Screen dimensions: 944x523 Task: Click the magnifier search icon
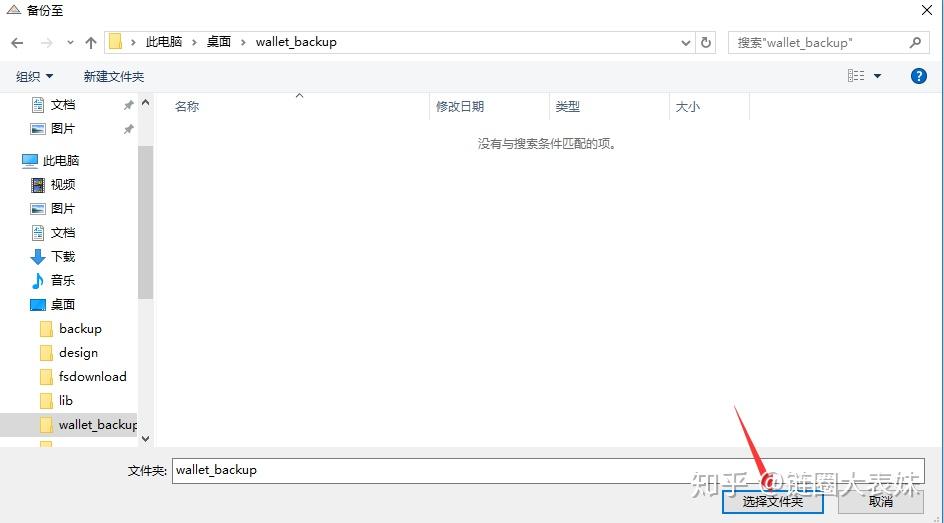(x=915, y=43)
